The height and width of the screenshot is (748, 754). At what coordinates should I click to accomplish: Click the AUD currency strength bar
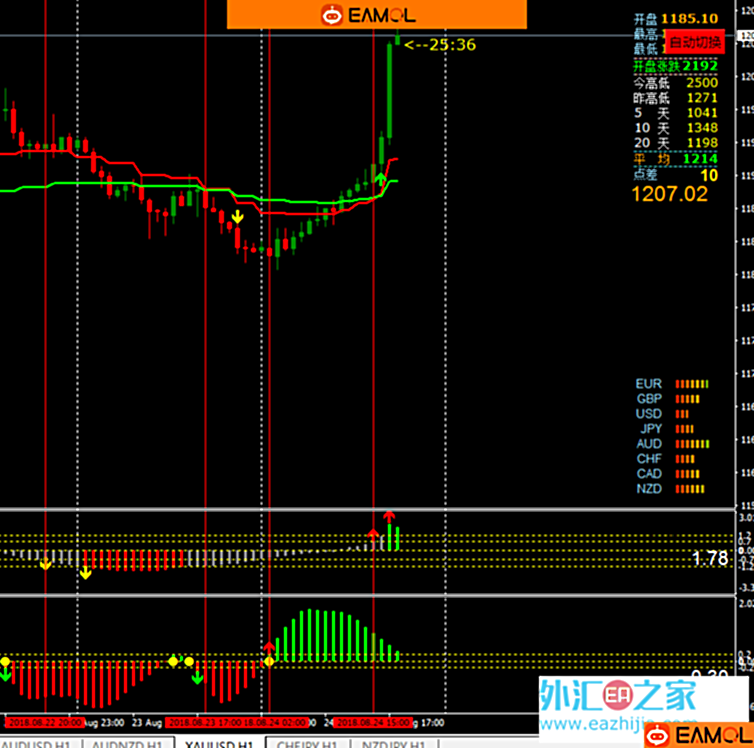pyautogui.click(x=693, y=443)
